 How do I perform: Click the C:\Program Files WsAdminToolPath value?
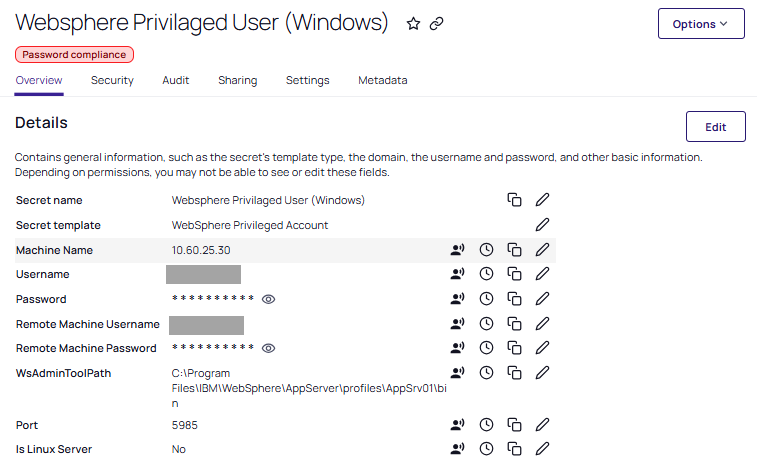coord(309,388)
